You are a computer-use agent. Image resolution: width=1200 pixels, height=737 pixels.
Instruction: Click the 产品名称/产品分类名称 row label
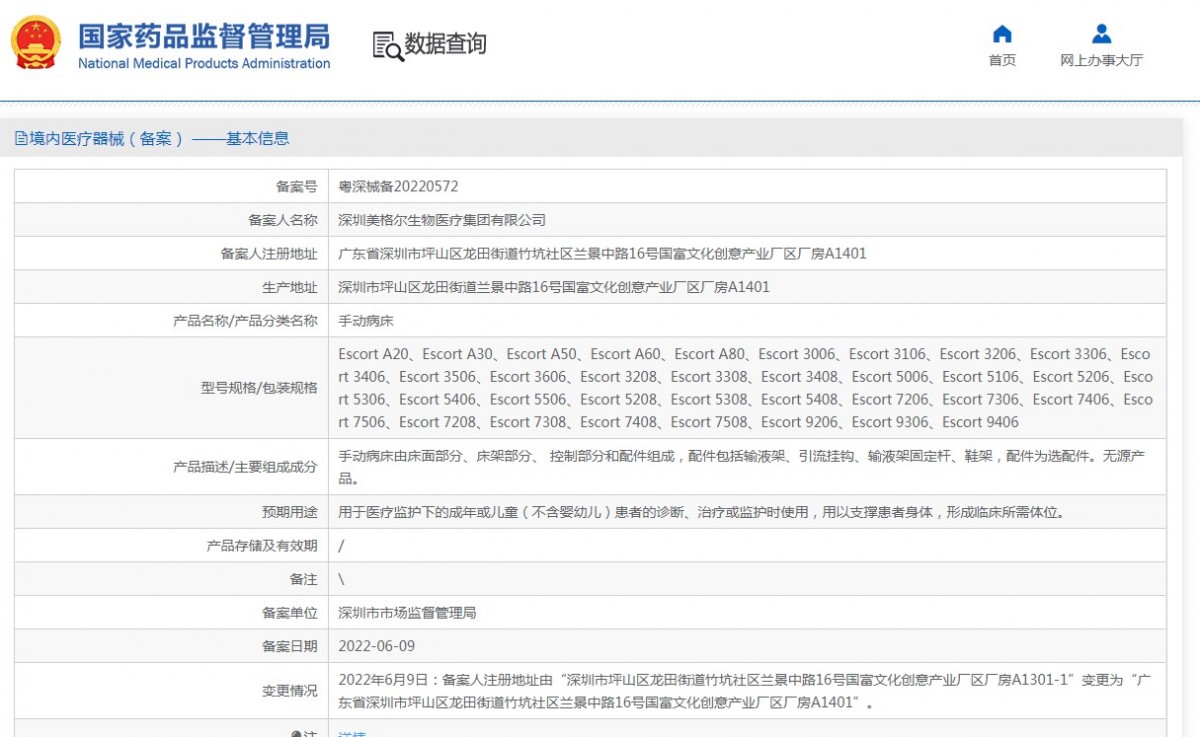(245, 321)
